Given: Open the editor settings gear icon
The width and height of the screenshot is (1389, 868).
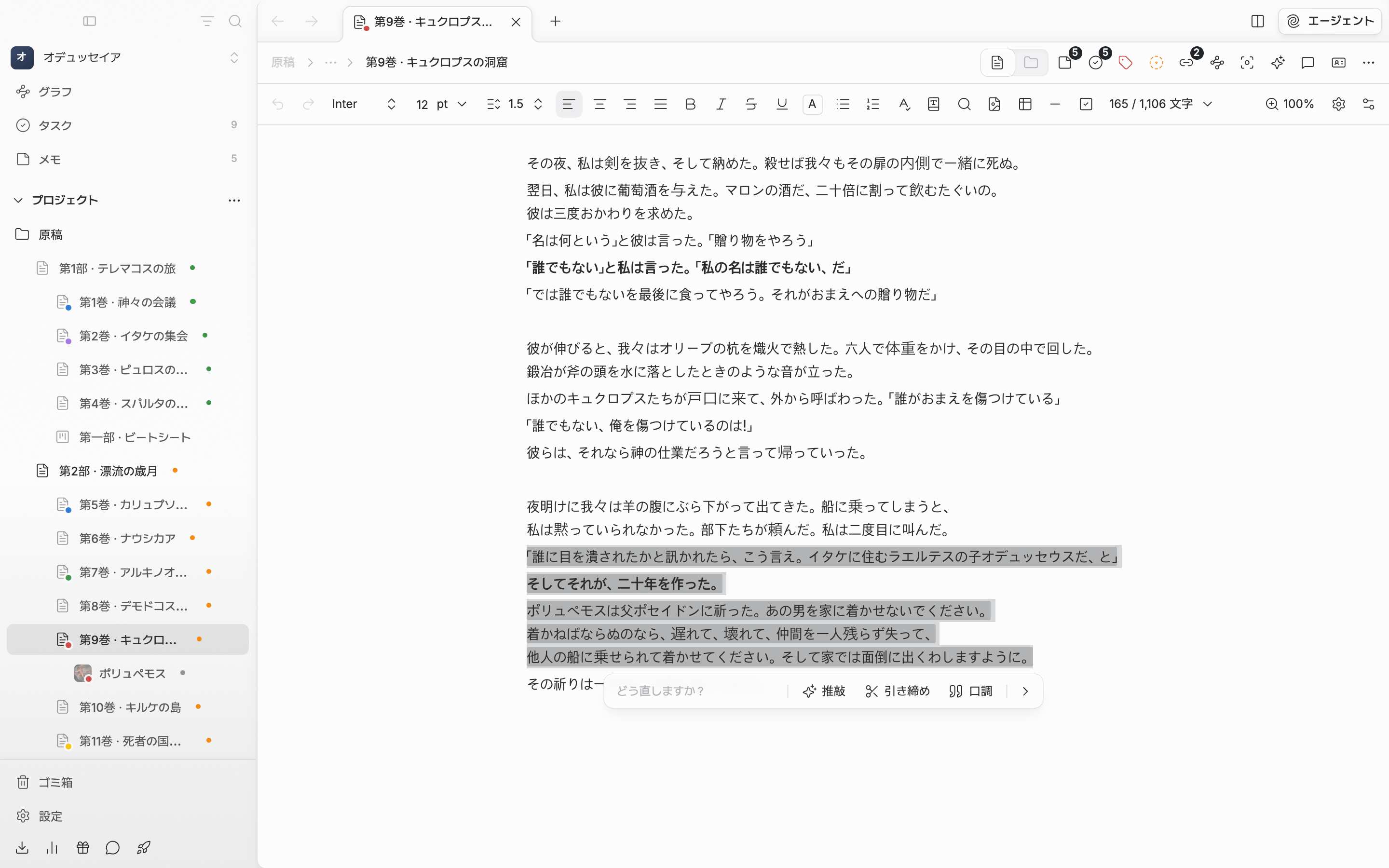Looking at the screenshot, I should (1338, 104).
